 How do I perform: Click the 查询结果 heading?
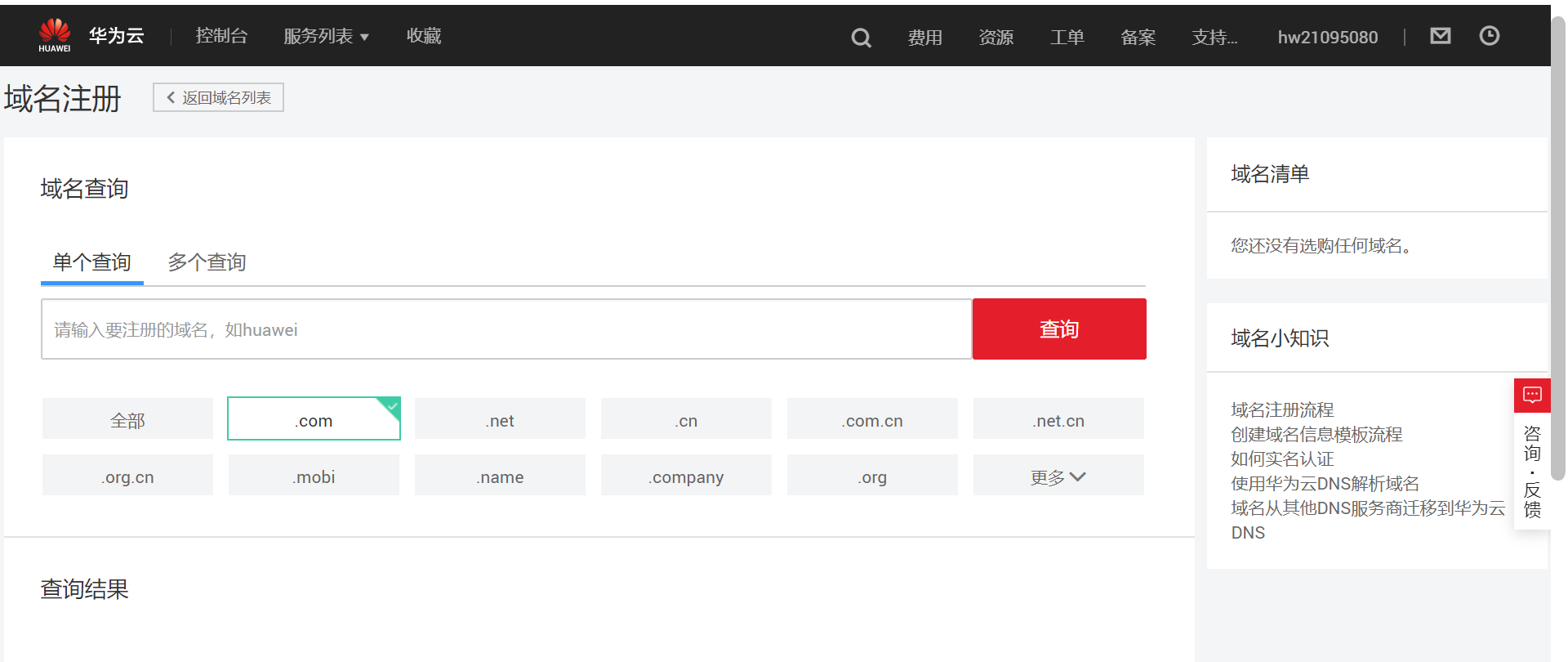[85, 589]
